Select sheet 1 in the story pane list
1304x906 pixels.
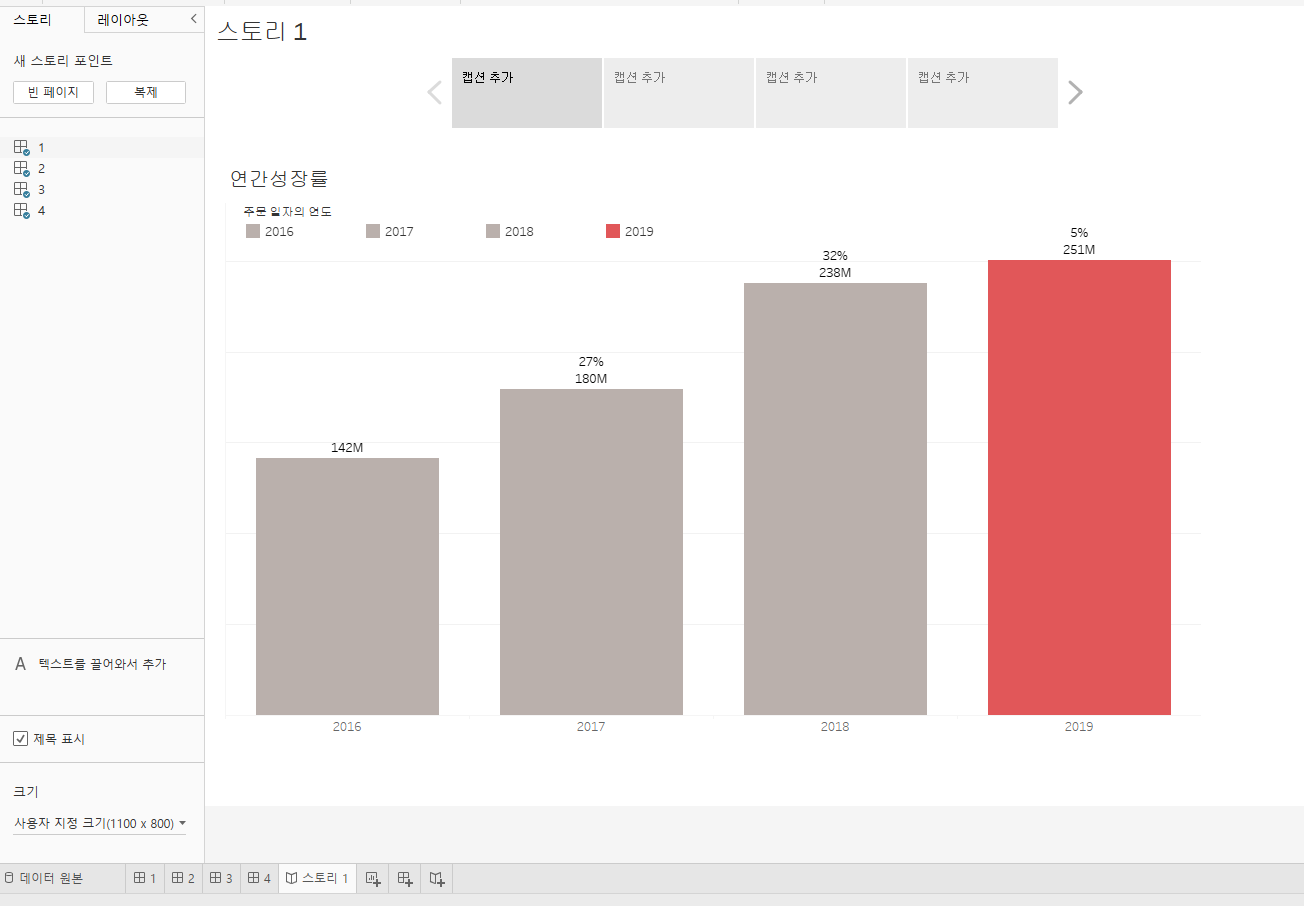tap(102, 147)
